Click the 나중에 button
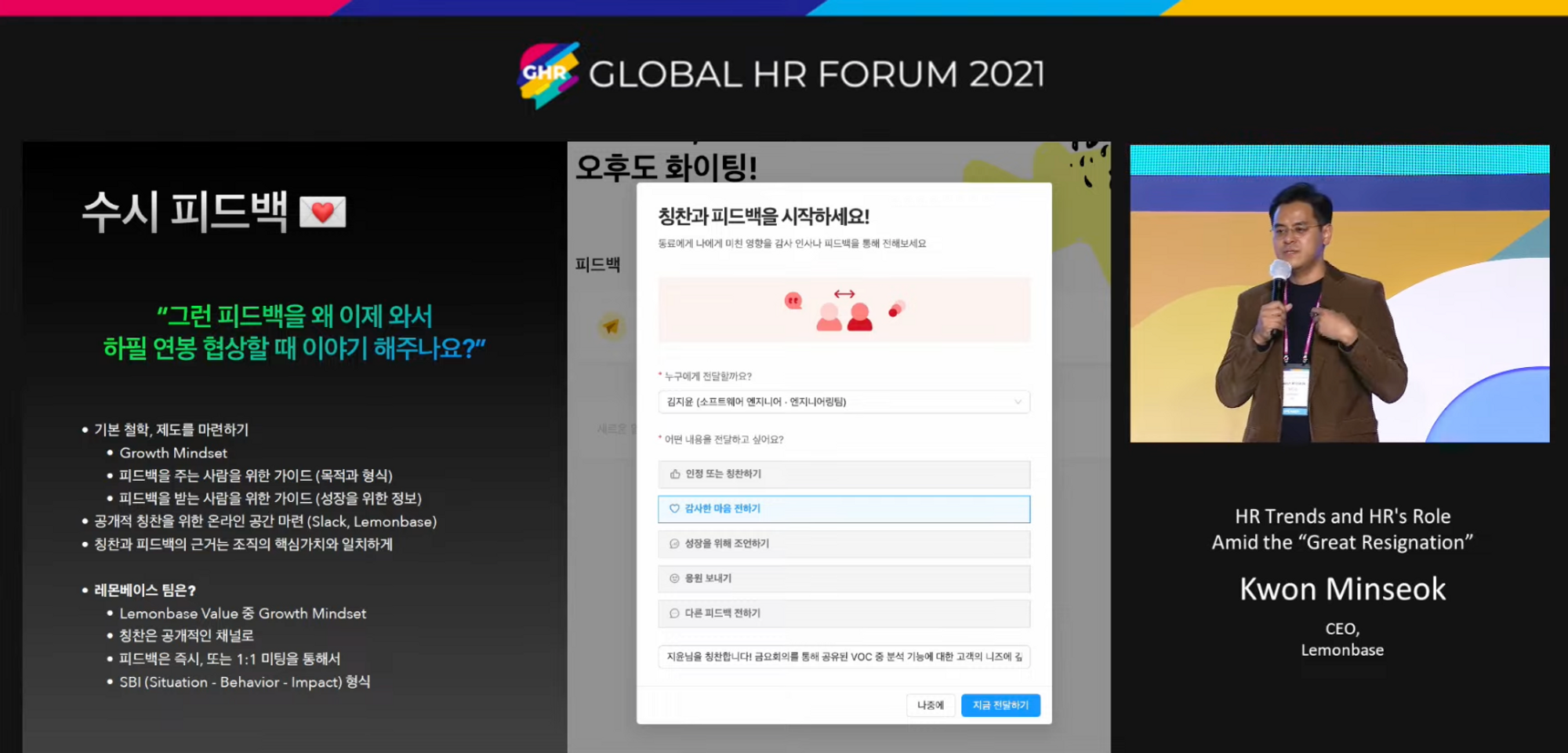 [931, 705]
